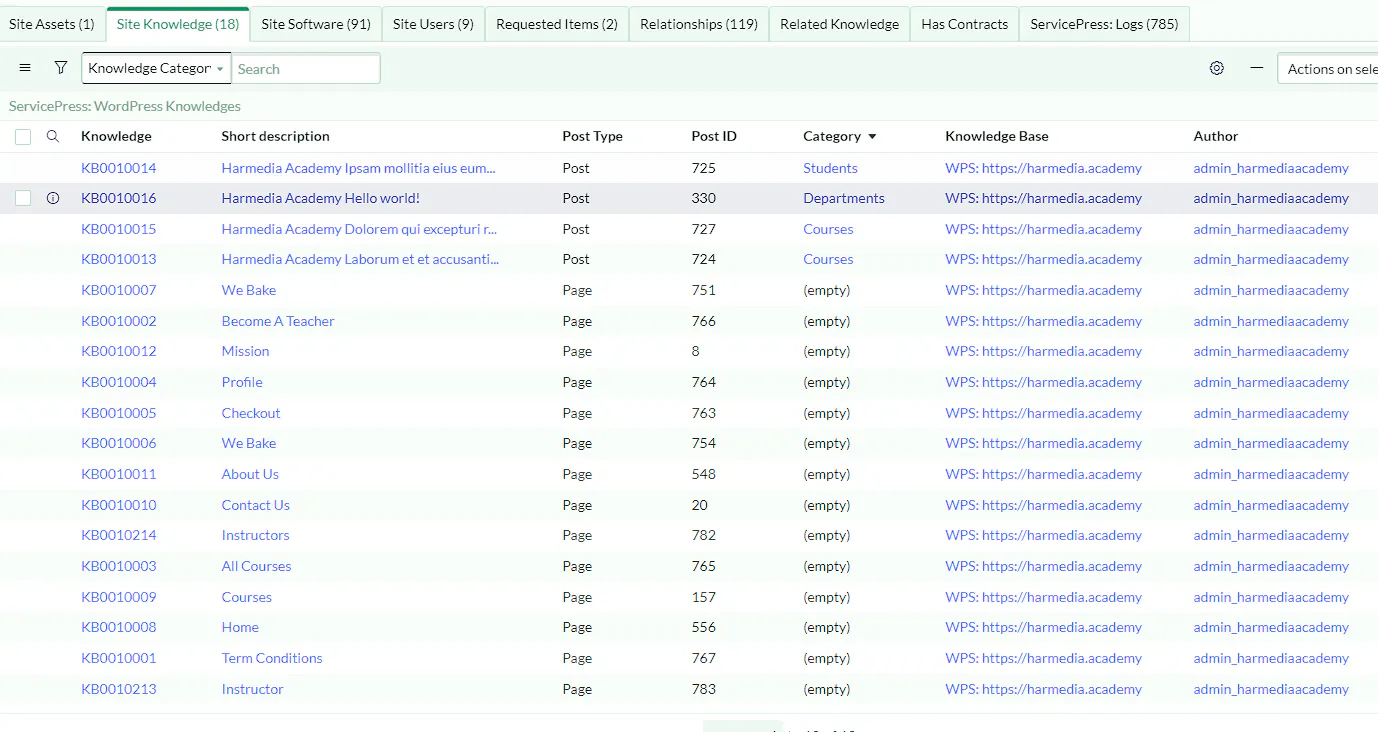The width and height of the screenshot is (1378, 732).
Task: Open the Term Conditions page link
Action: pos(272,658)
